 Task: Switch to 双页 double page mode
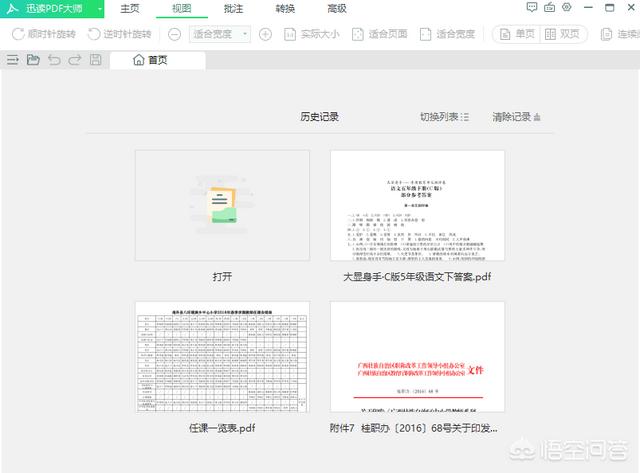(x=563, y=34)
